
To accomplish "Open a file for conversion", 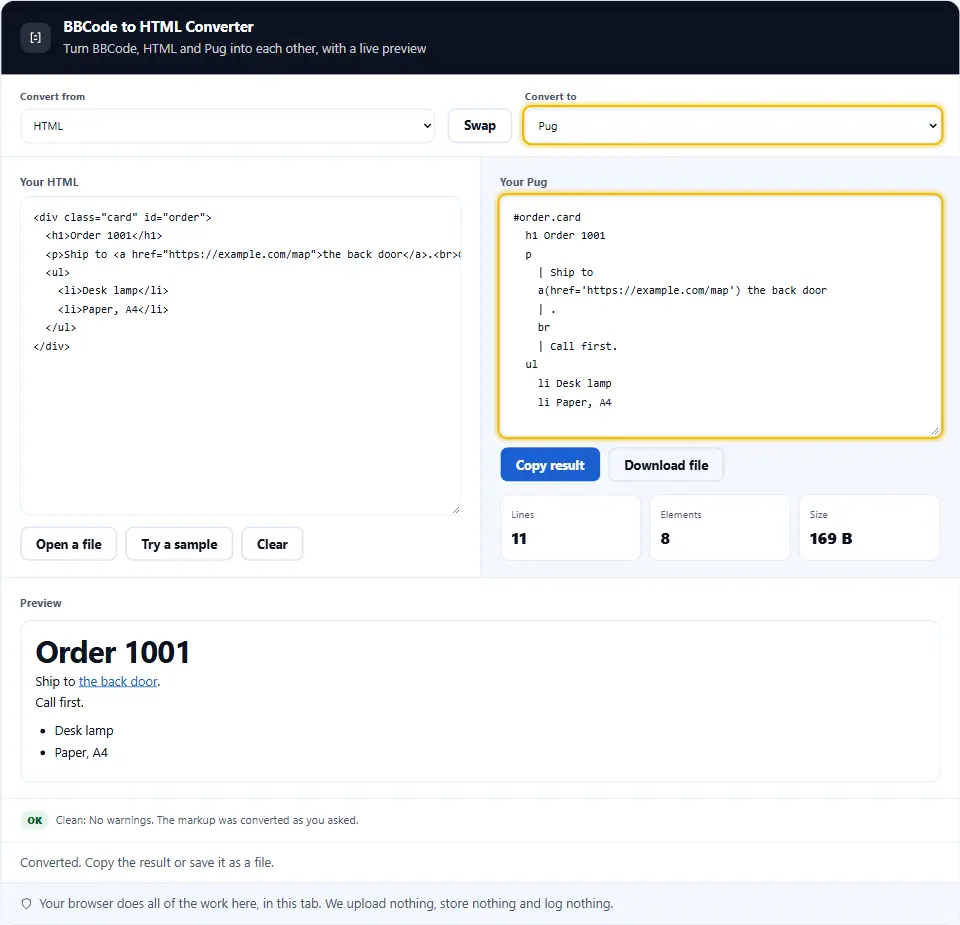I will click(69, 544).
